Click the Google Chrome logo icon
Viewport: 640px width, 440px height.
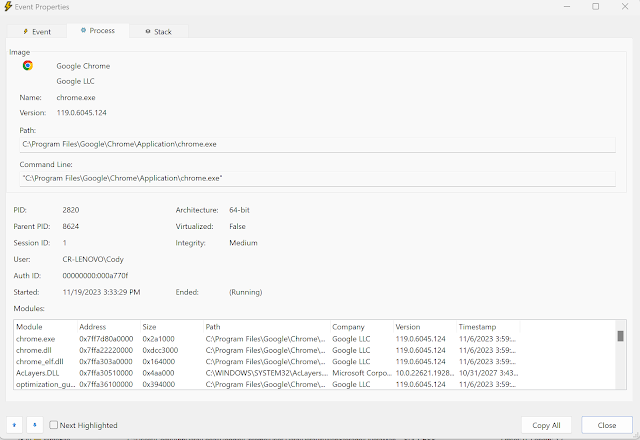coord(28,65)
